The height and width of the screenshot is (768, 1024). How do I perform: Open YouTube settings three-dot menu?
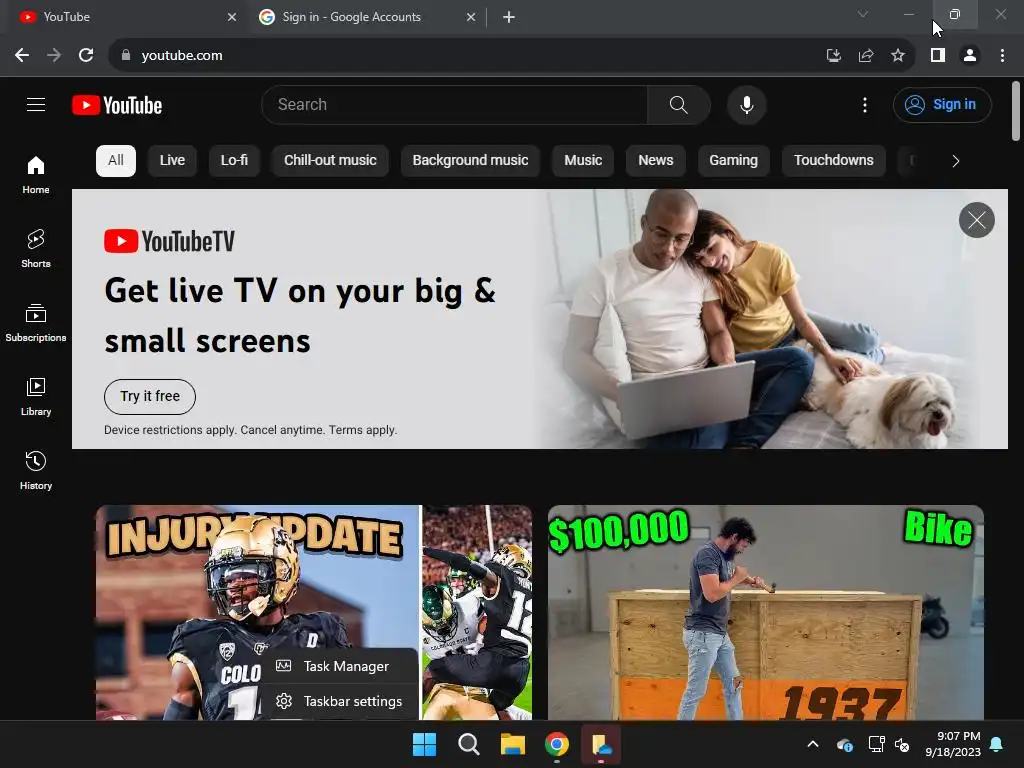865,104
